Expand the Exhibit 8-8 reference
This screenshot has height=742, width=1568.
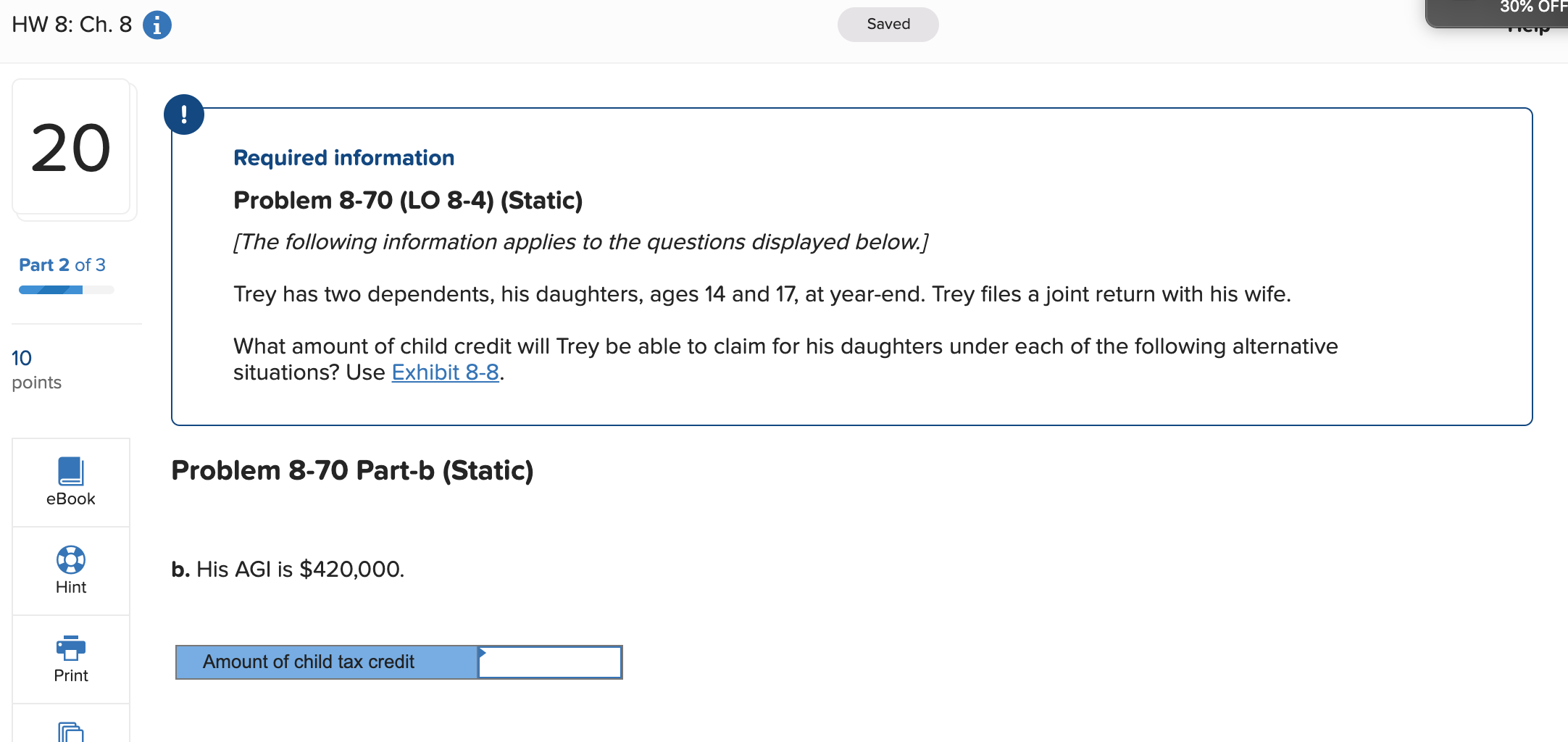click(445, 372)
